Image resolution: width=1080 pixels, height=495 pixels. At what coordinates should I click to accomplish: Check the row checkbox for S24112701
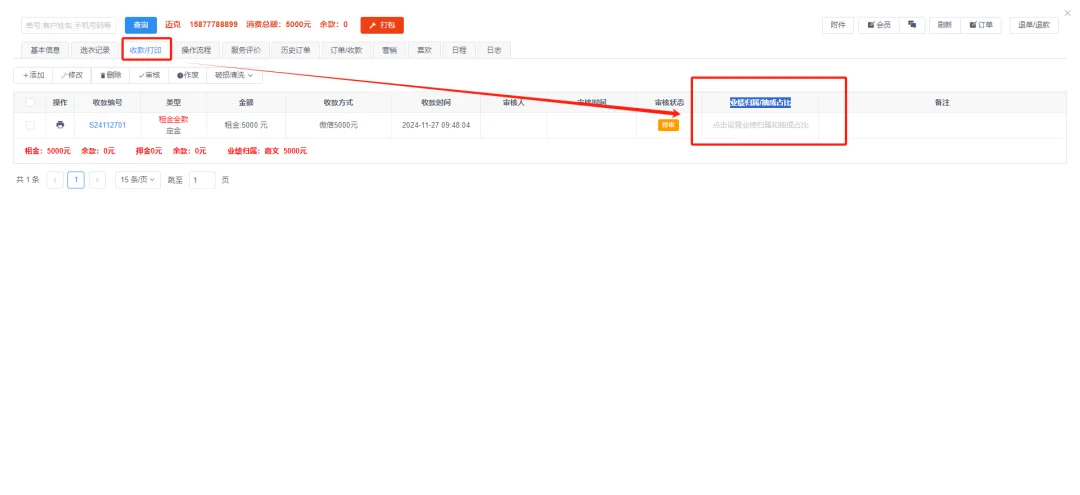(x=30, y=125)
